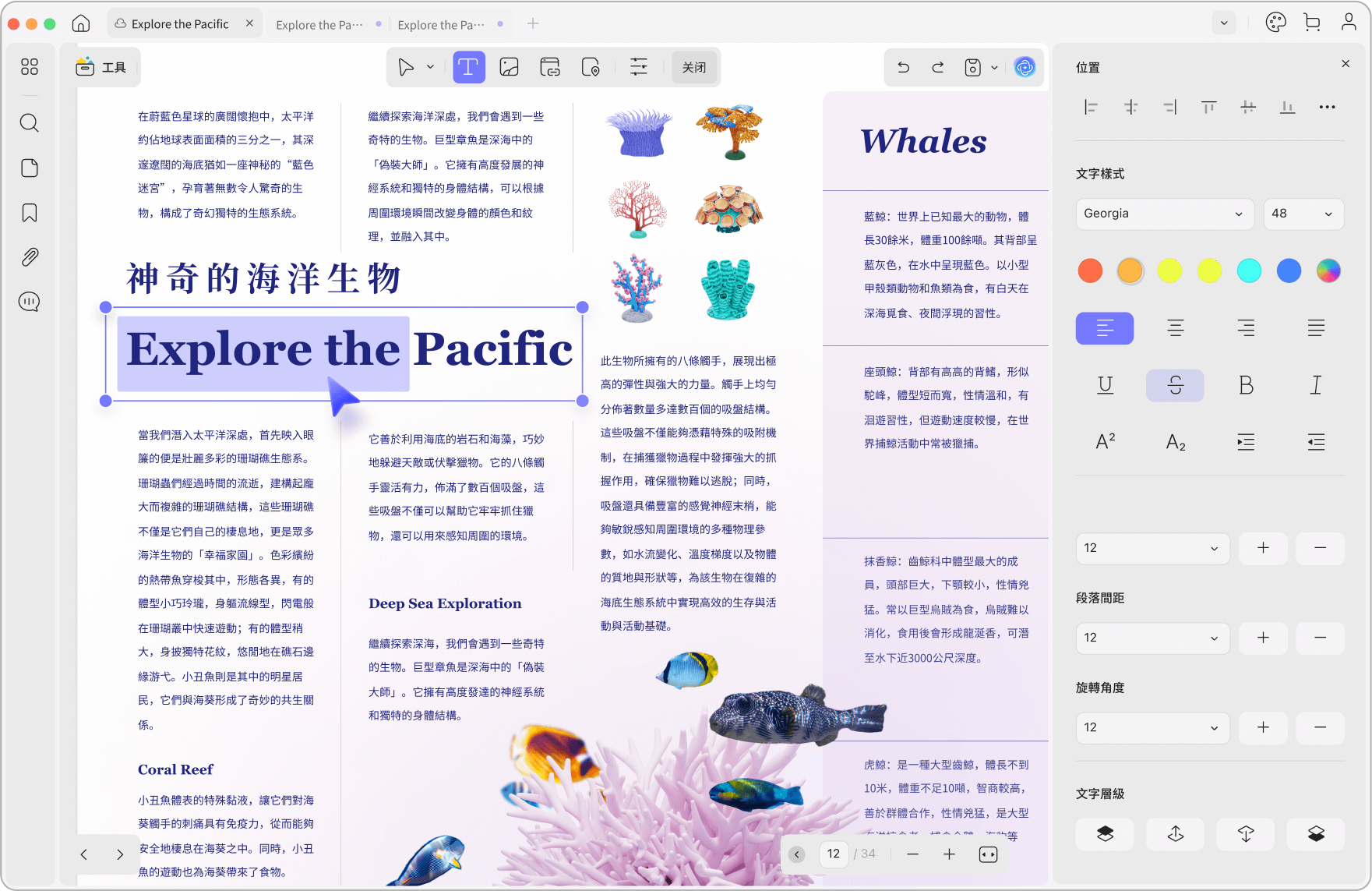Viewport: 1372px width, 891px height.
Task: Open the tab list dropdown in title bar
Action: point(1224,23)
